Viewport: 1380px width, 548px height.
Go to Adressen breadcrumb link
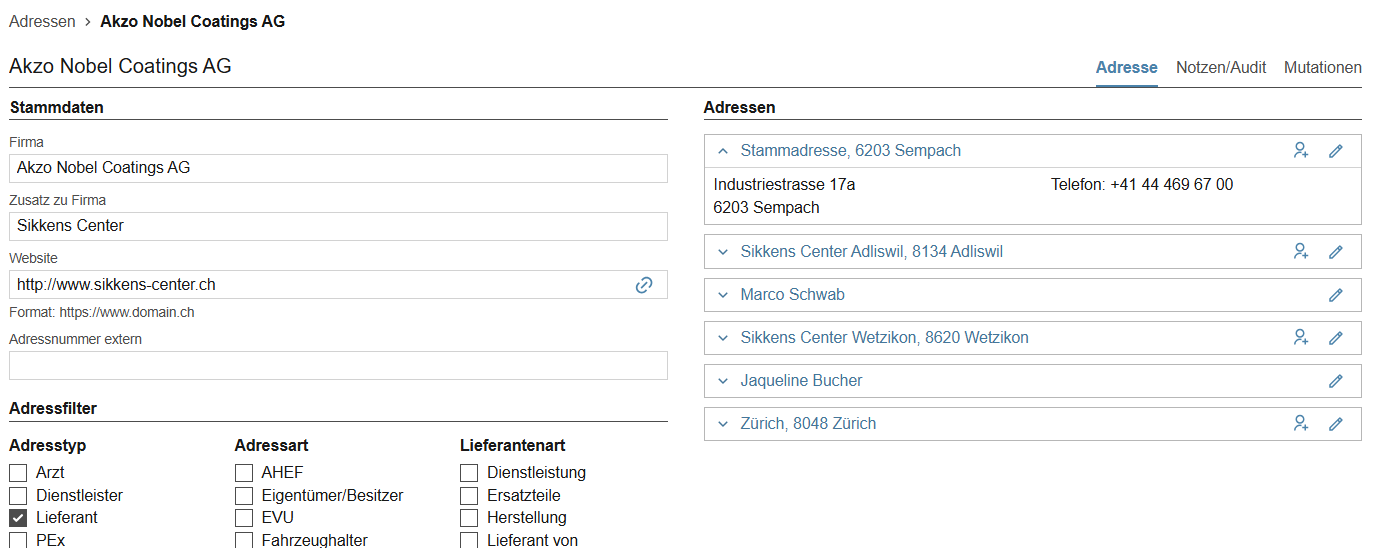click(x=42, y=21)
